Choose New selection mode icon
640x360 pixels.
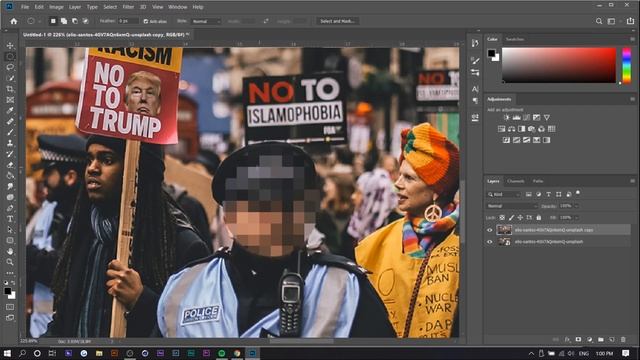click(53, 21)
